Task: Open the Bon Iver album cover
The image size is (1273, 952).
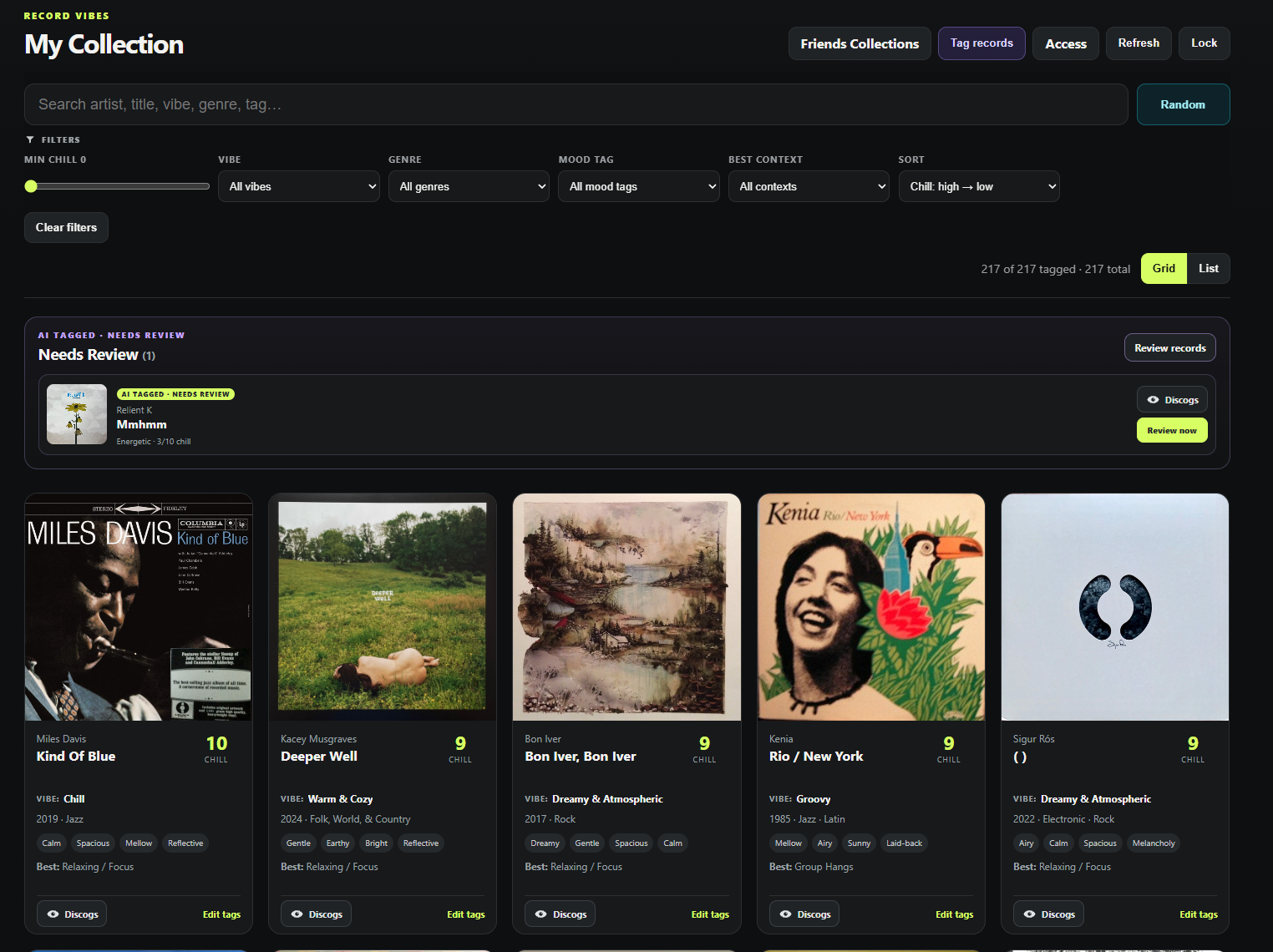Action: click(x=626, y=607)
